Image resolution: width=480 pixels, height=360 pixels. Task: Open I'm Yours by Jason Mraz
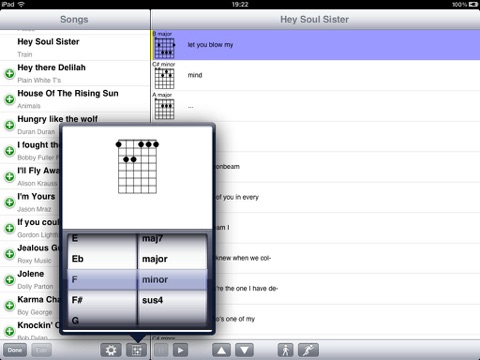30,202
